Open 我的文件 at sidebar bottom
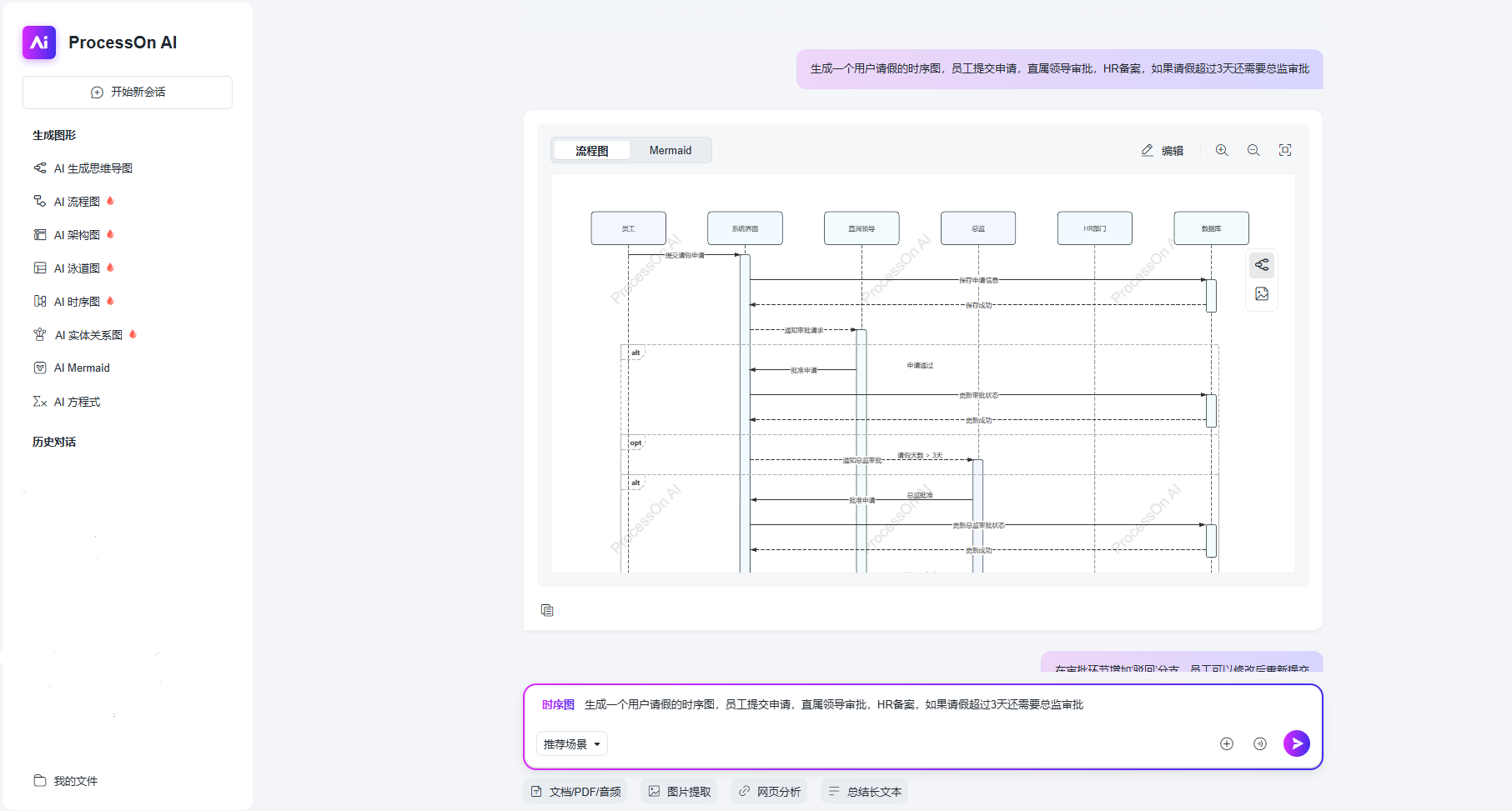The height and width of the screenshot is (811, 1512). (75, 781)
